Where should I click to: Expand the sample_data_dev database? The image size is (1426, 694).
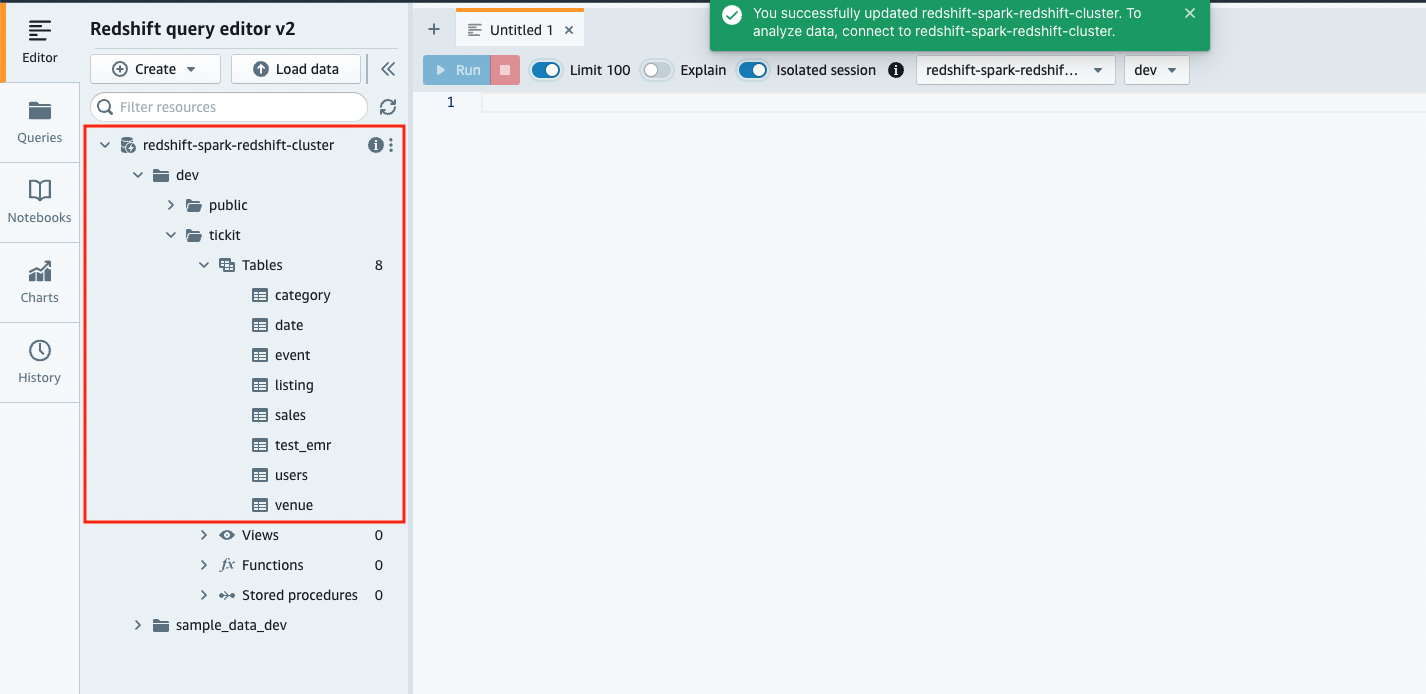tap(138, 625)
